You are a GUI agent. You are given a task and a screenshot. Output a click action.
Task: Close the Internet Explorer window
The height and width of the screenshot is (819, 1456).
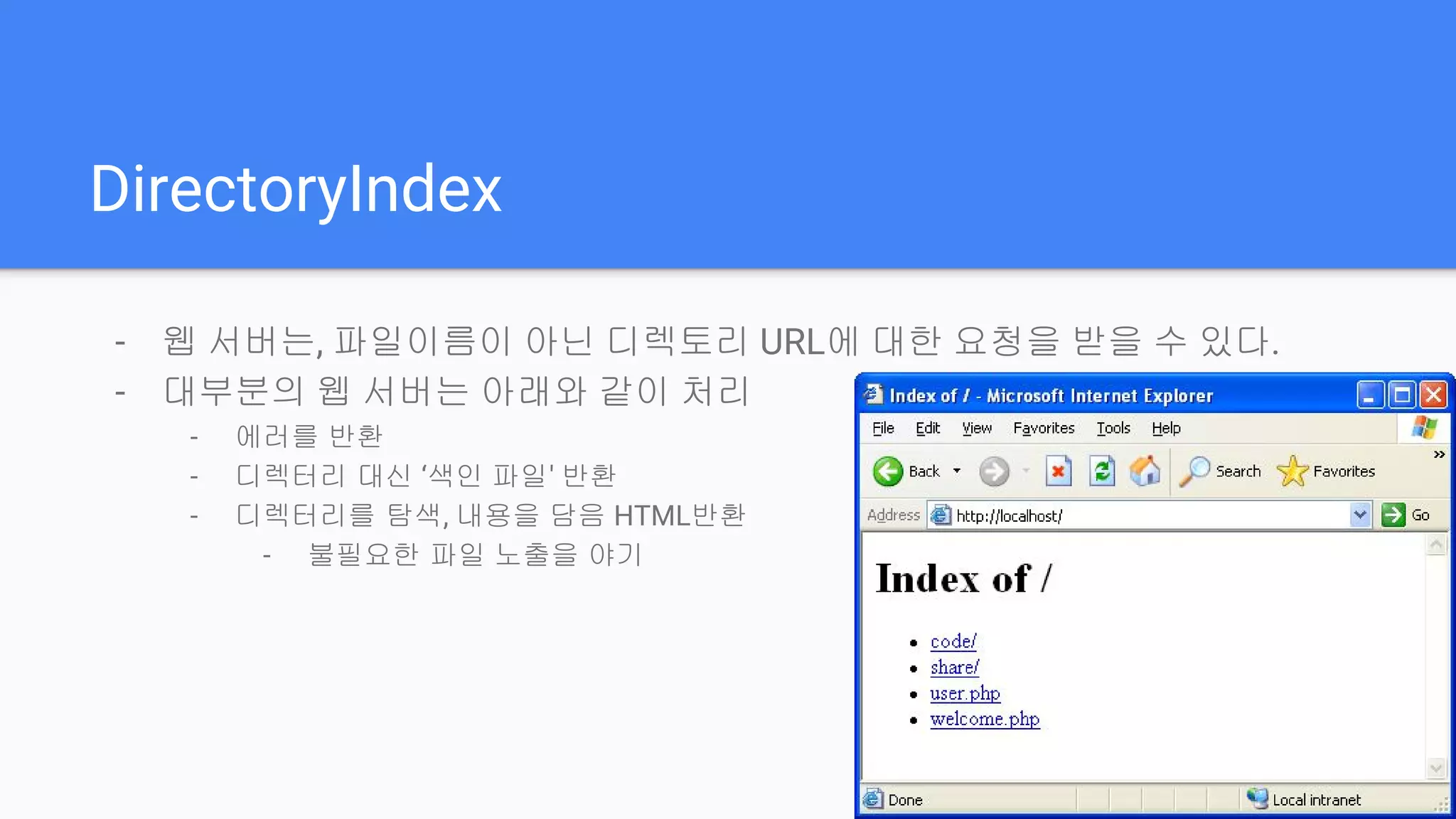pyautogui.click(x=1434, y=395)
